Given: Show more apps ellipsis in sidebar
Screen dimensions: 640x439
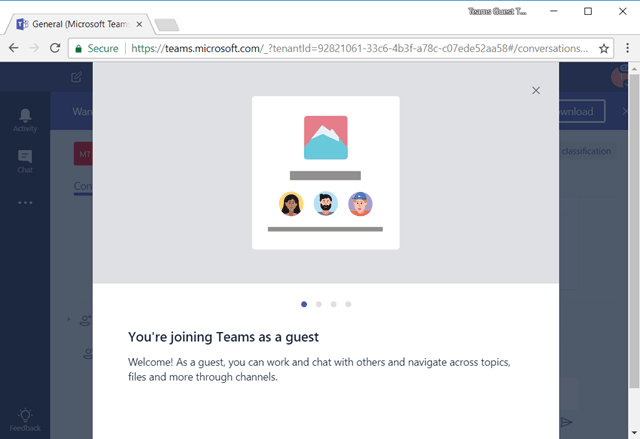Looking at the screenshot, I should click(25, 202).
